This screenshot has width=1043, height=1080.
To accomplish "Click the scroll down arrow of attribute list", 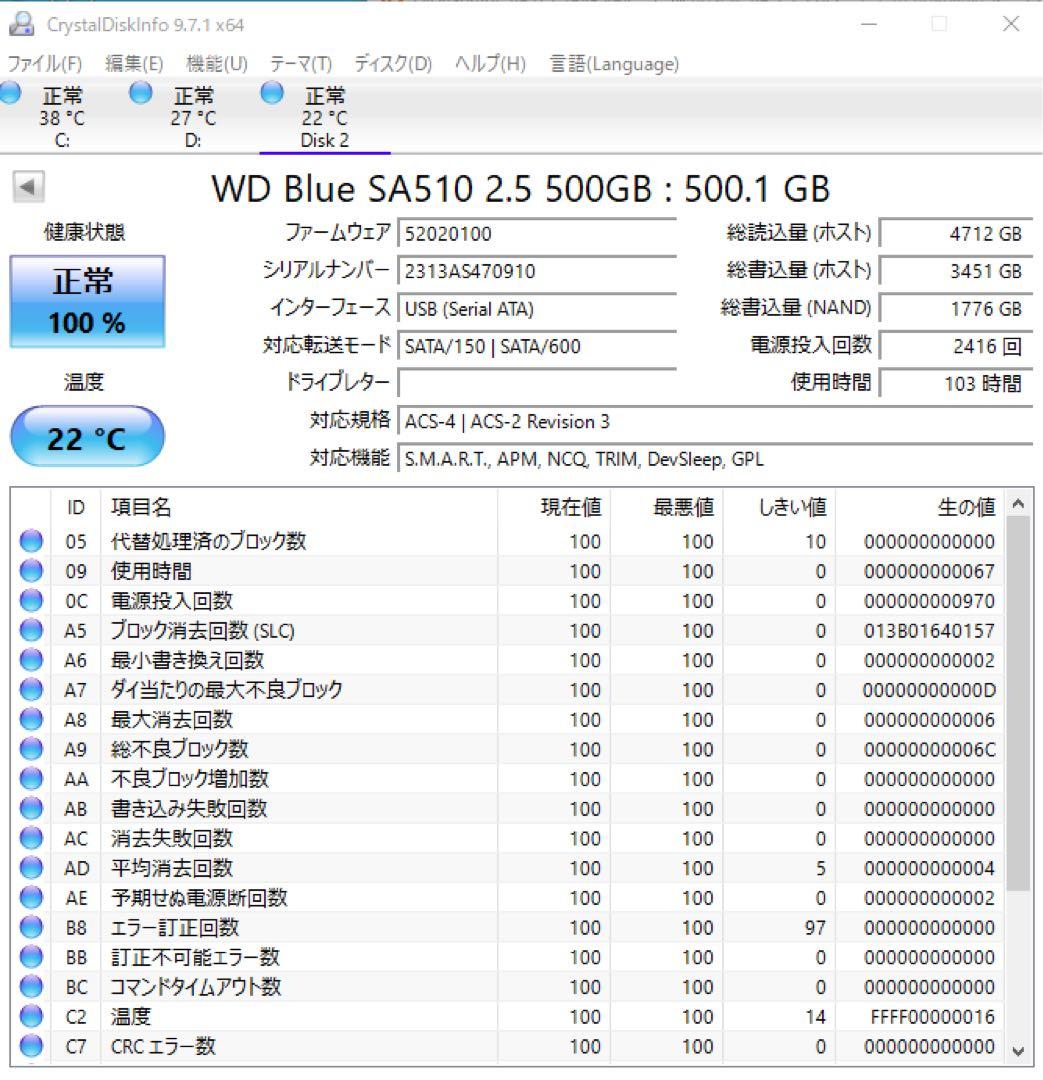I will click(x=1018, y=1051).
